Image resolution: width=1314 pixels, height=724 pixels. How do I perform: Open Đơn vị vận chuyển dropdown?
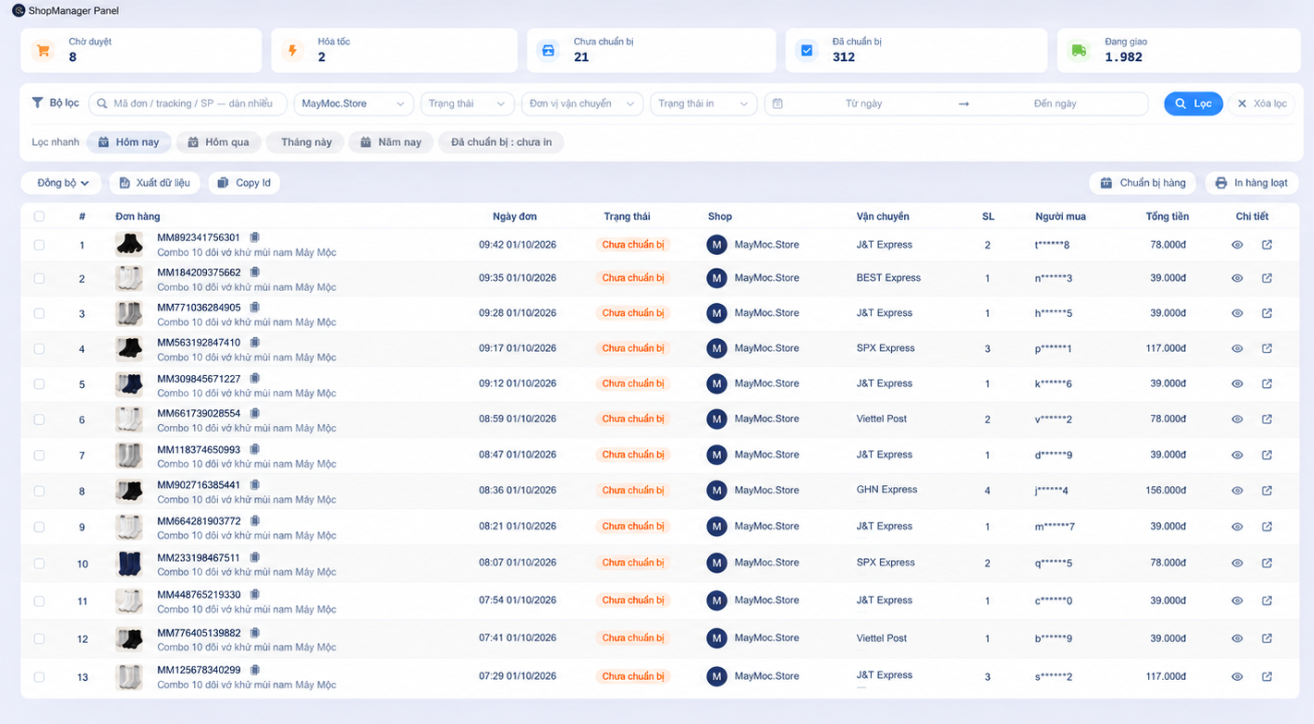pyautogui.click(x=583, y=104)
